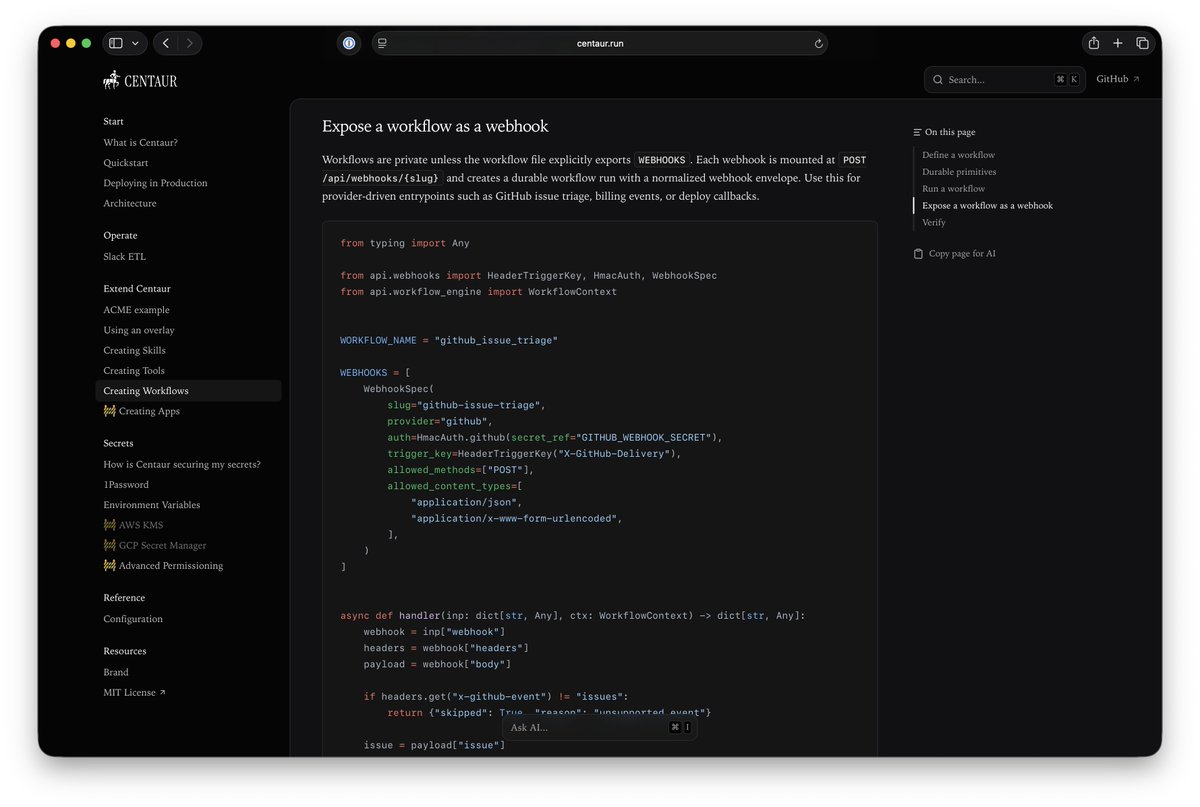This screenshot has height=807, width=1200.
Task: Open Creating Skills in the sidebar
Action: 134,350
